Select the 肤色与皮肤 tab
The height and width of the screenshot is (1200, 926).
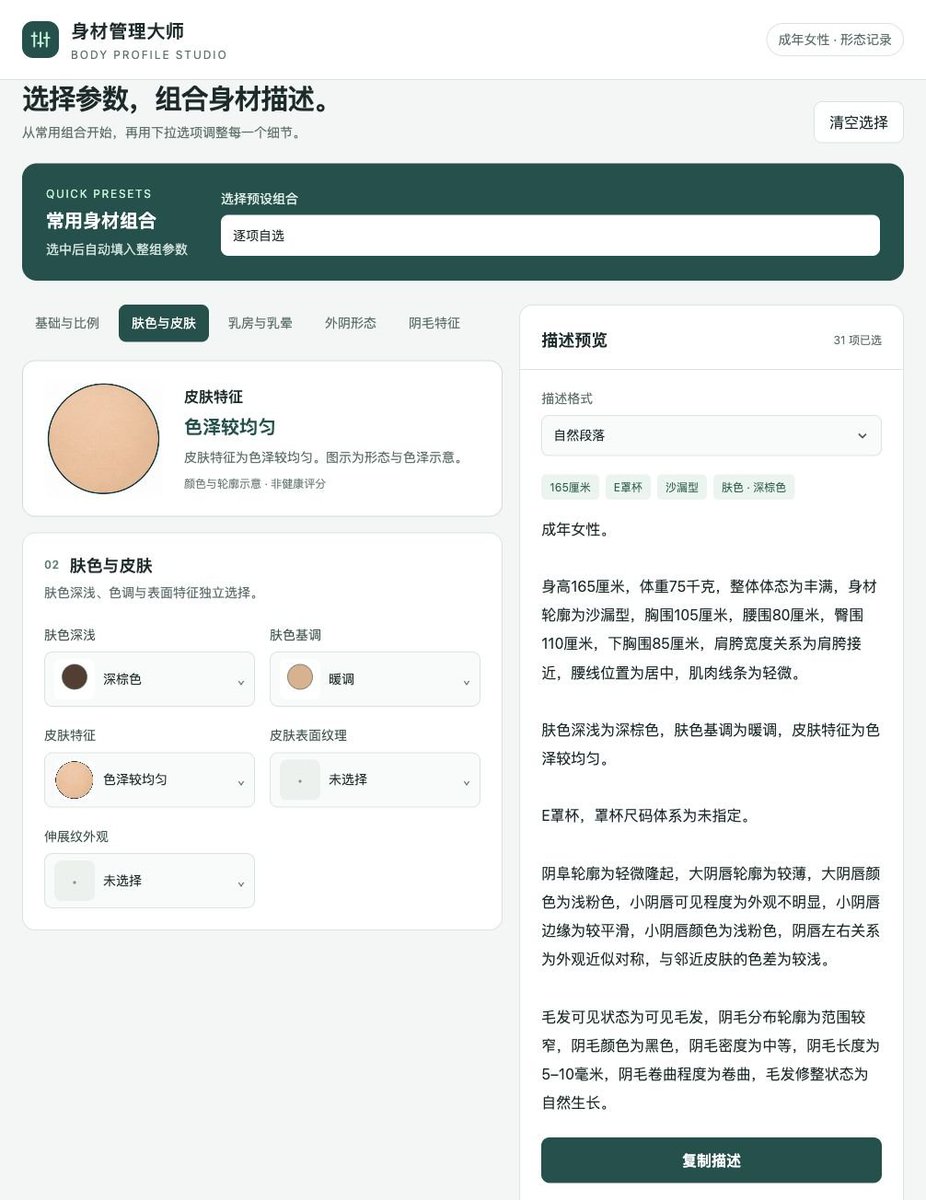163,323
